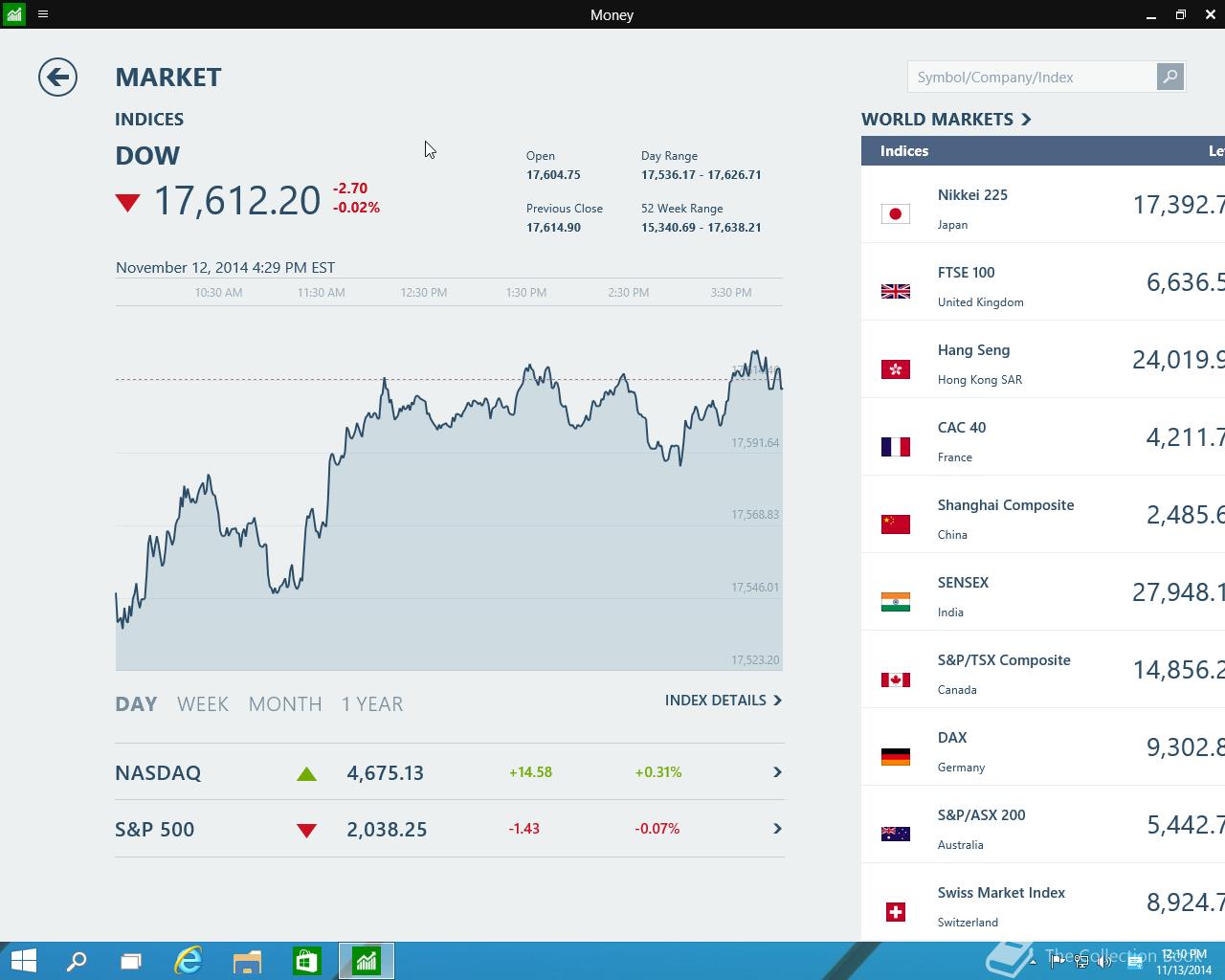This screenshot has height=980, width=1225.
Task: Click the China flag icon
Action: pyautogui.click(x=895, y=523)
